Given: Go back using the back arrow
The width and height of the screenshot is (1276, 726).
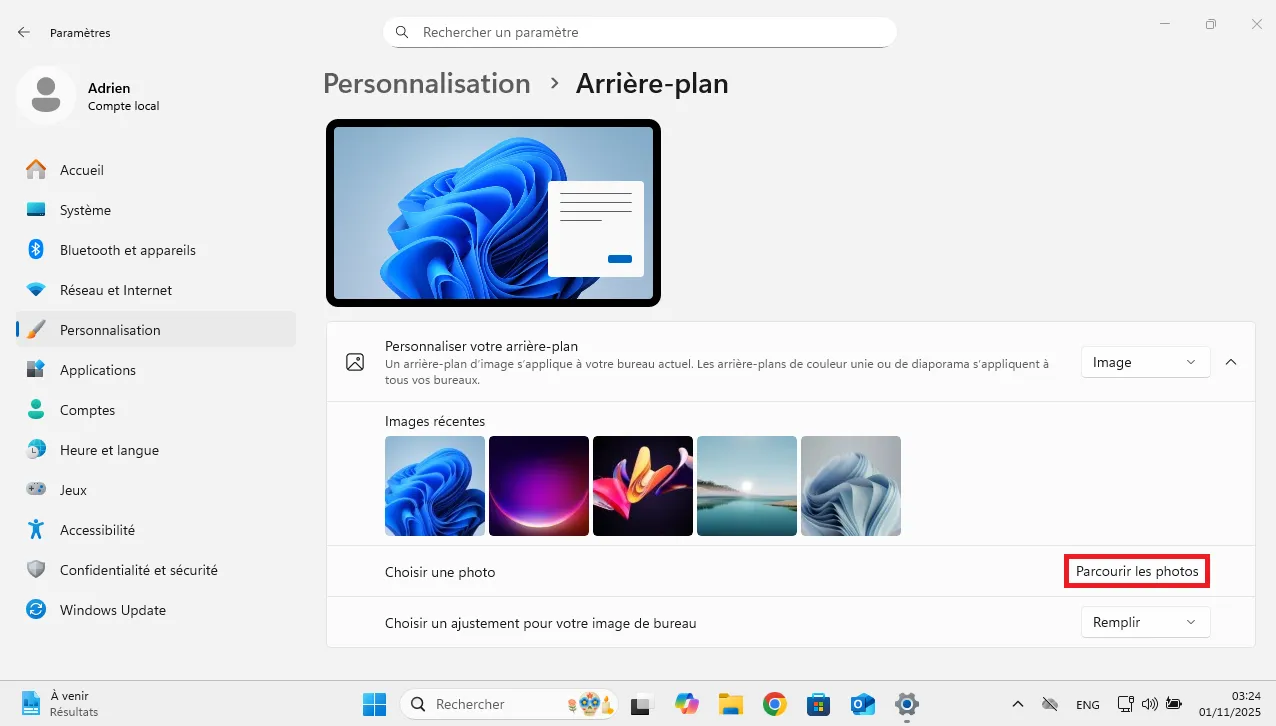Looking at the screenshot, I should pyautogui.click(x=22, y=31).
